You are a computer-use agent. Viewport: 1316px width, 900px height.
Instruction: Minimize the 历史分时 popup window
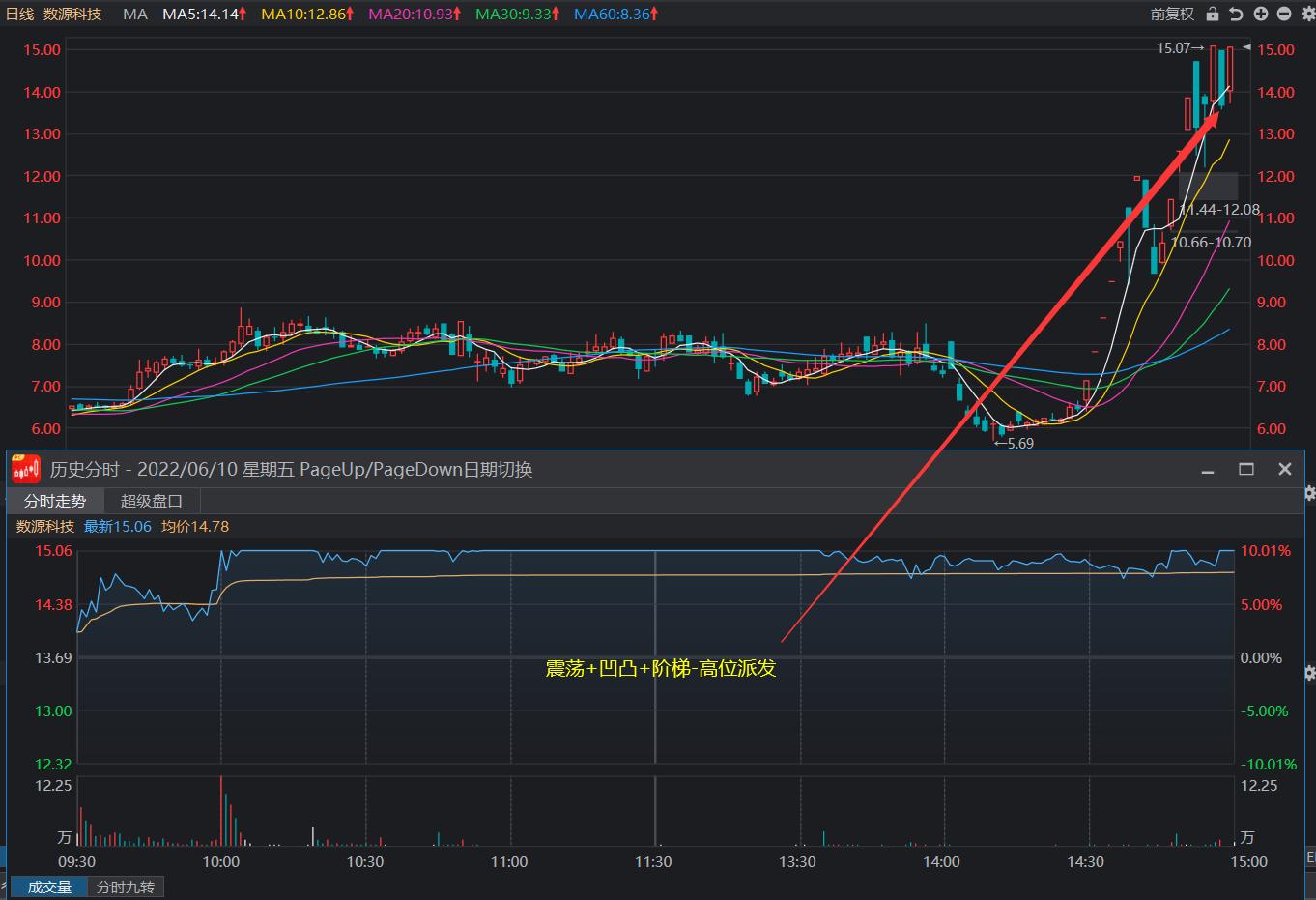[1208, 470]
